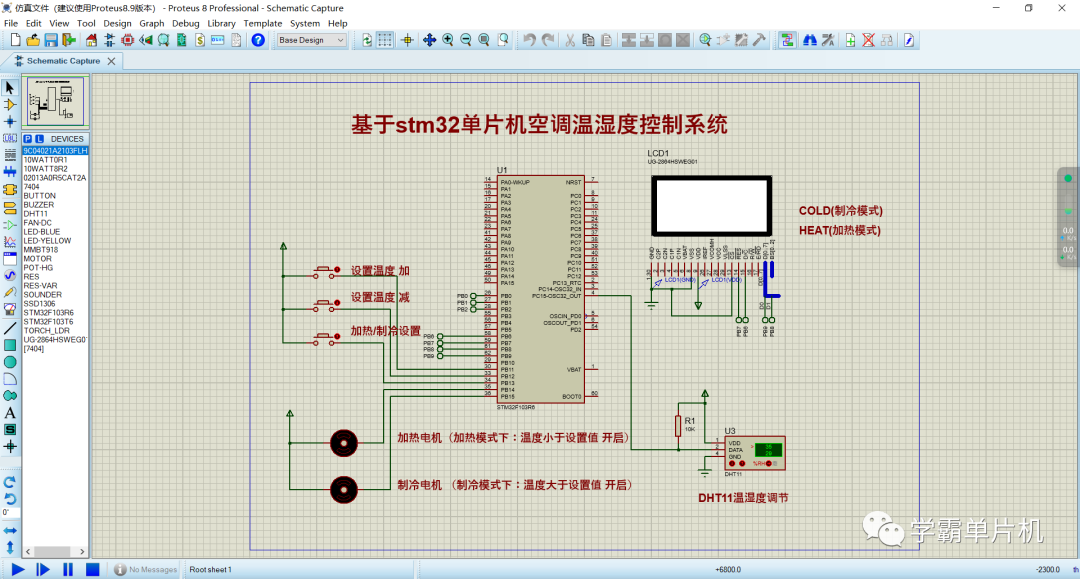Viewport: 1080px width, 579px height.
Task: Select the 2D text 'A' tool
Action: [10, 413]
